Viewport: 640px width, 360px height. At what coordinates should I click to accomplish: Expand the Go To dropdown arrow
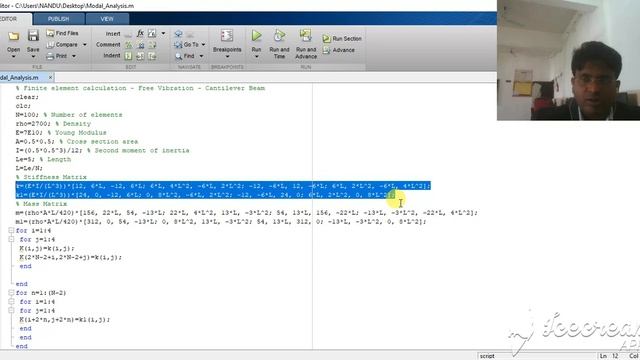203,44
